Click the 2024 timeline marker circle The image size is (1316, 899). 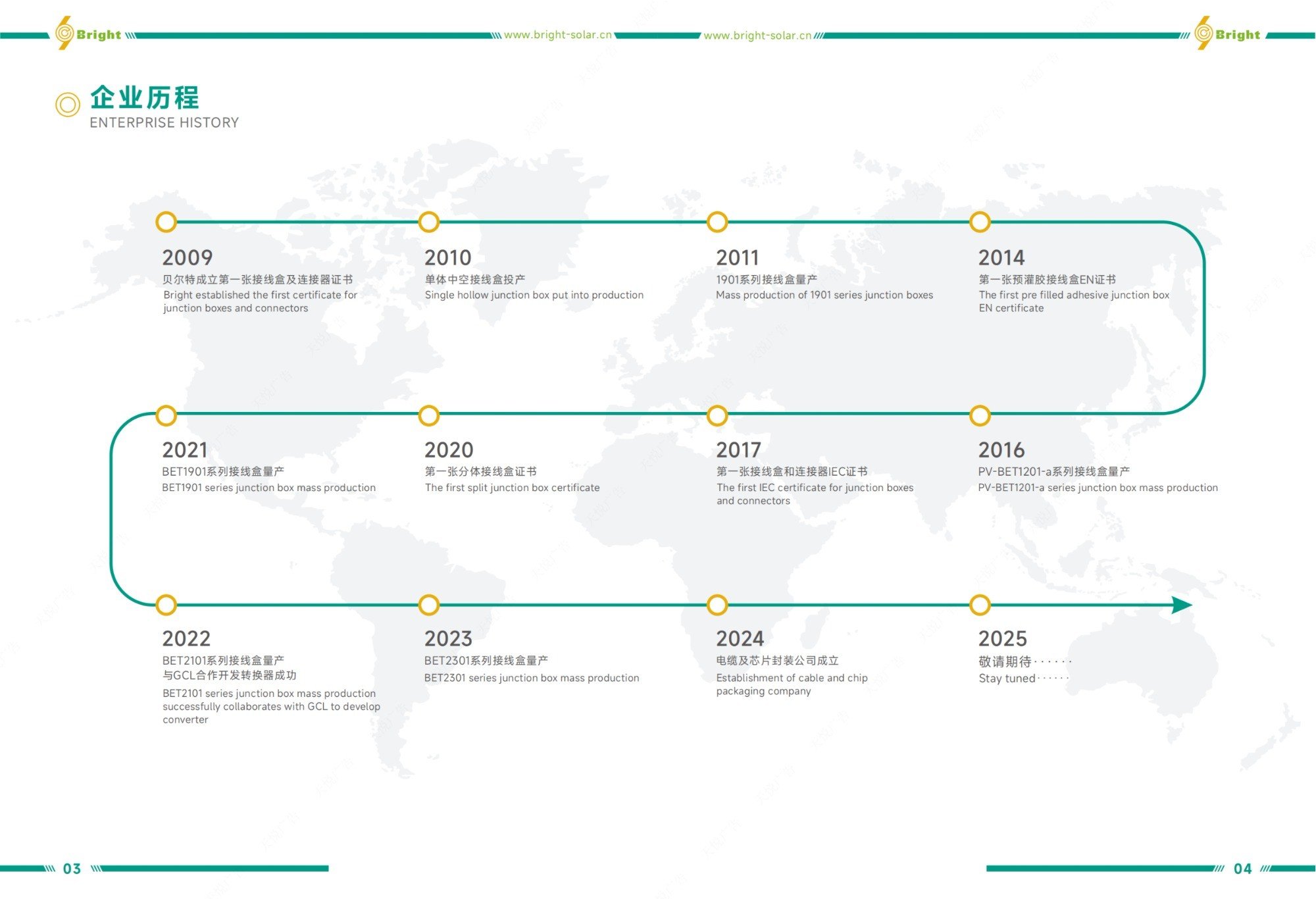pos(717,604)
